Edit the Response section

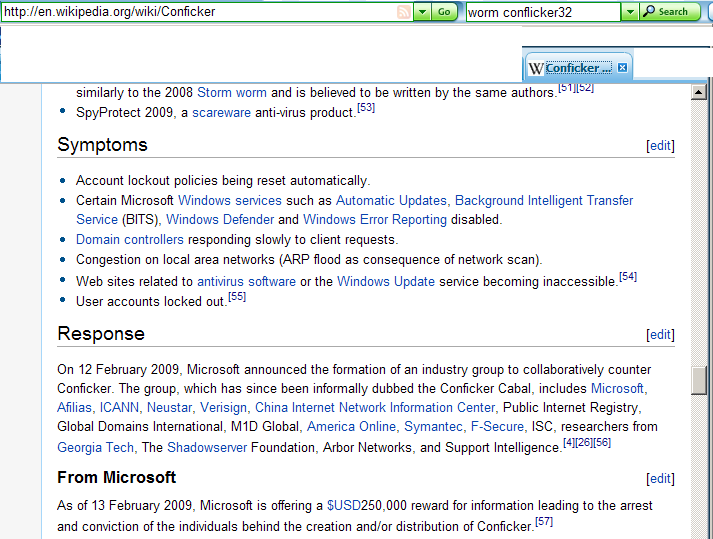pyautogui.click(x=660, y=335)
